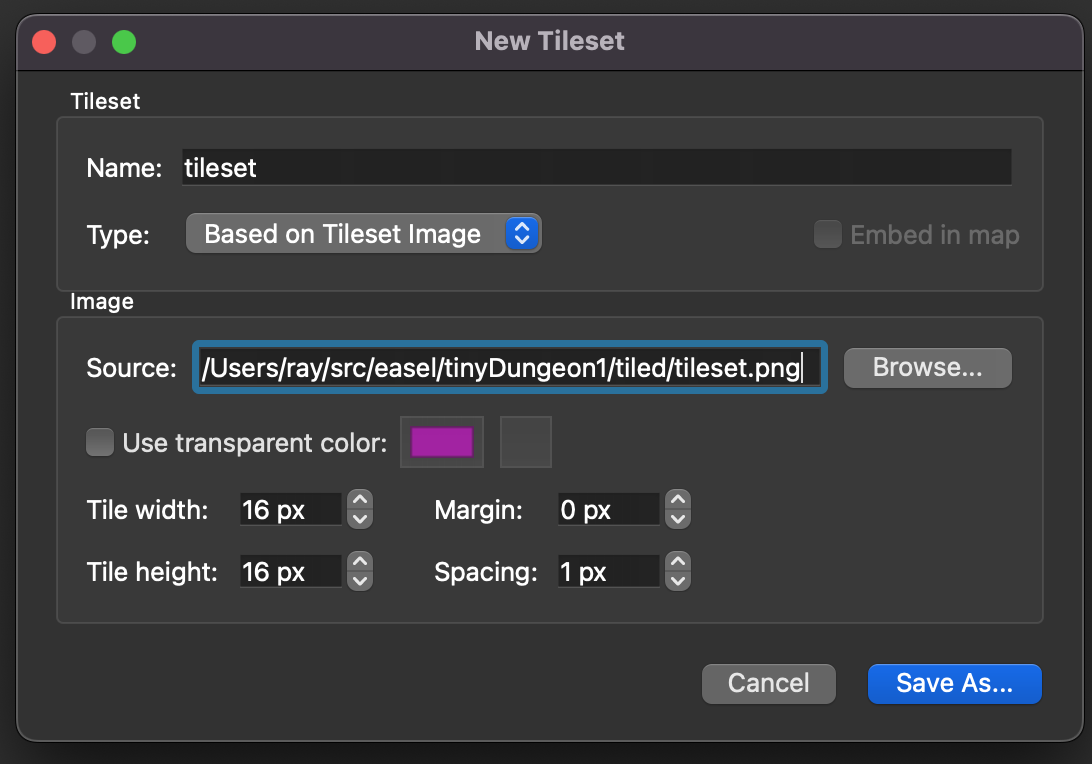
Task: Click the color picker button beside the magenta swatch
Action: (x=526, y=442)
